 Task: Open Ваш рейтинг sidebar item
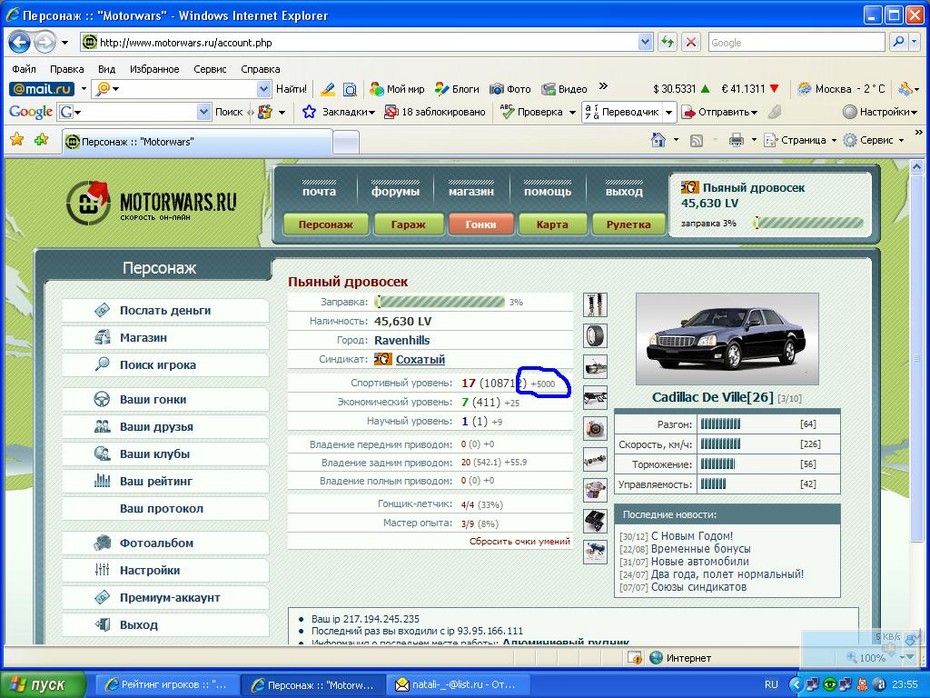(165, 481)
